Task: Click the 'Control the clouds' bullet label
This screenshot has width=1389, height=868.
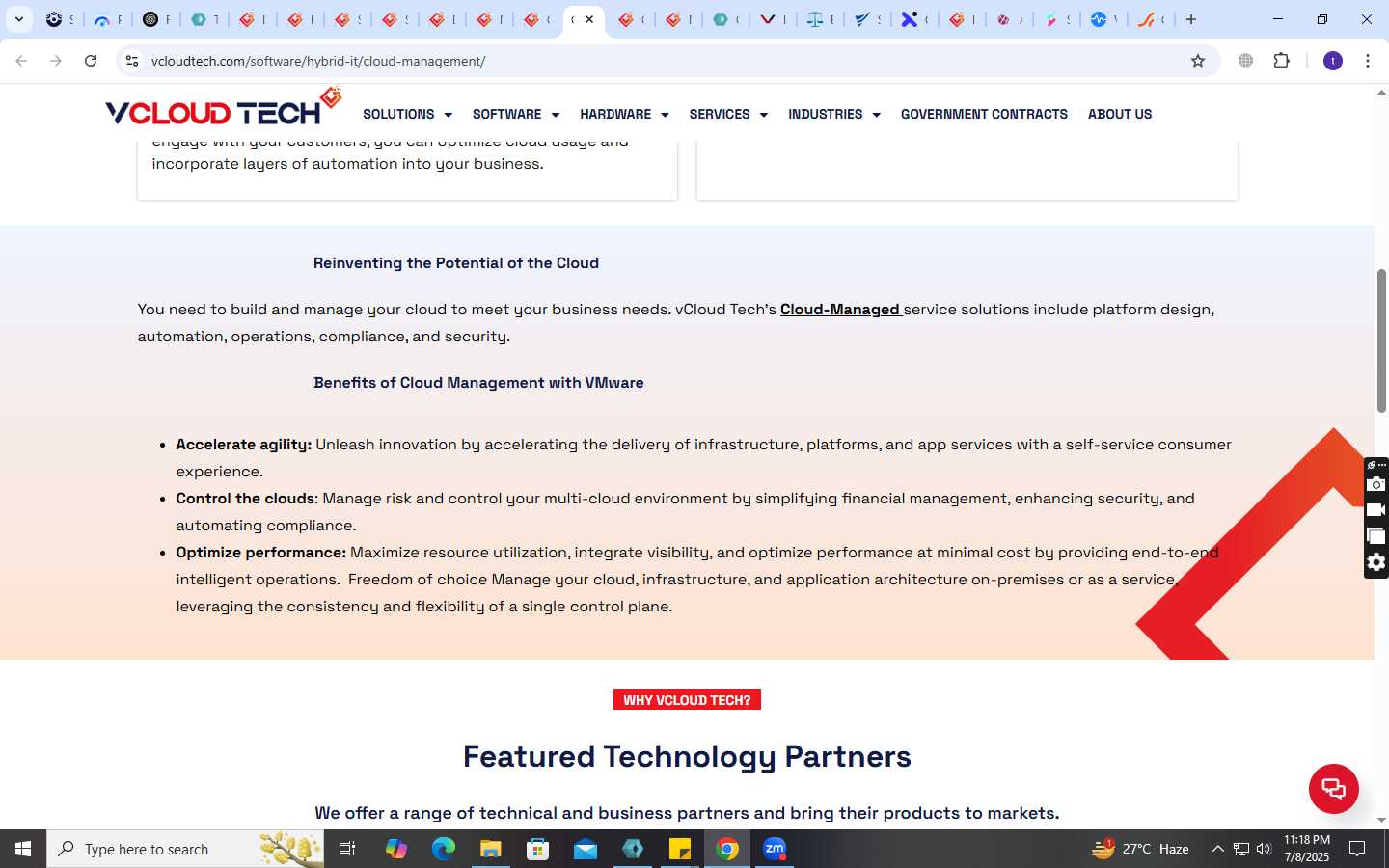Action: click(x=245, y=499)
